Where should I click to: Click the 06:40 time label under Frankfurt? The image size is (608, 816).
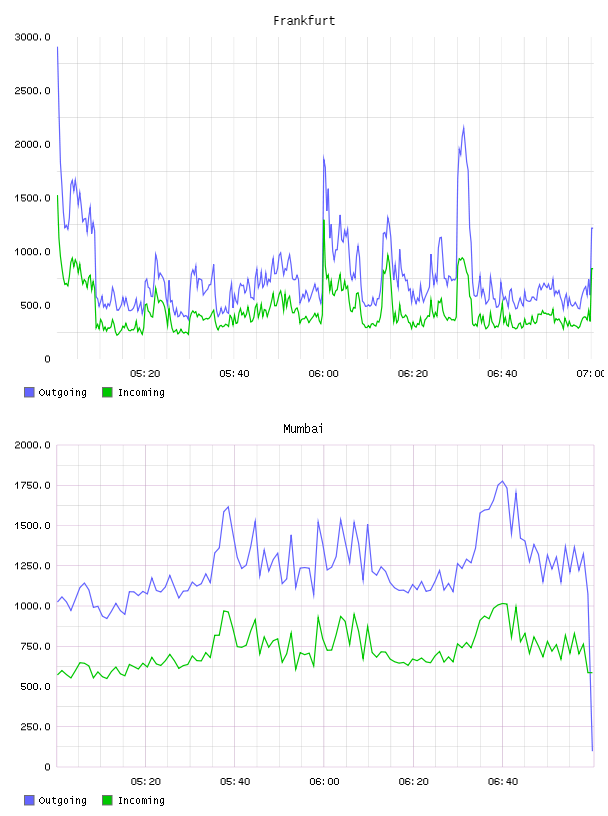pos(502,374)
